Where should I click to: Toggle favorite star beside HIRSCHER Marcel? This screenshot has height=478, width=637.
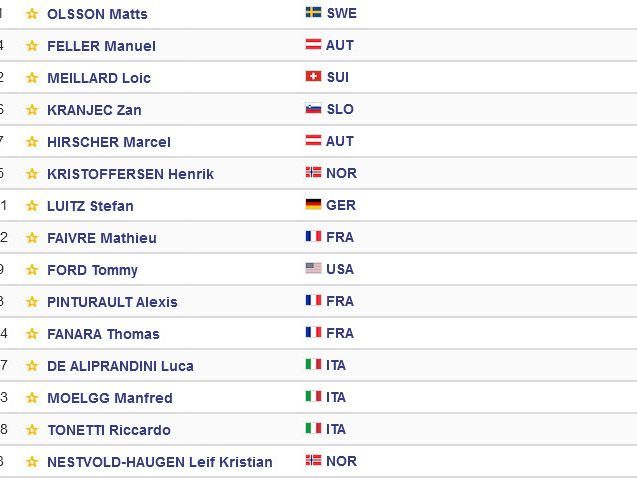(x=32, y=142)
